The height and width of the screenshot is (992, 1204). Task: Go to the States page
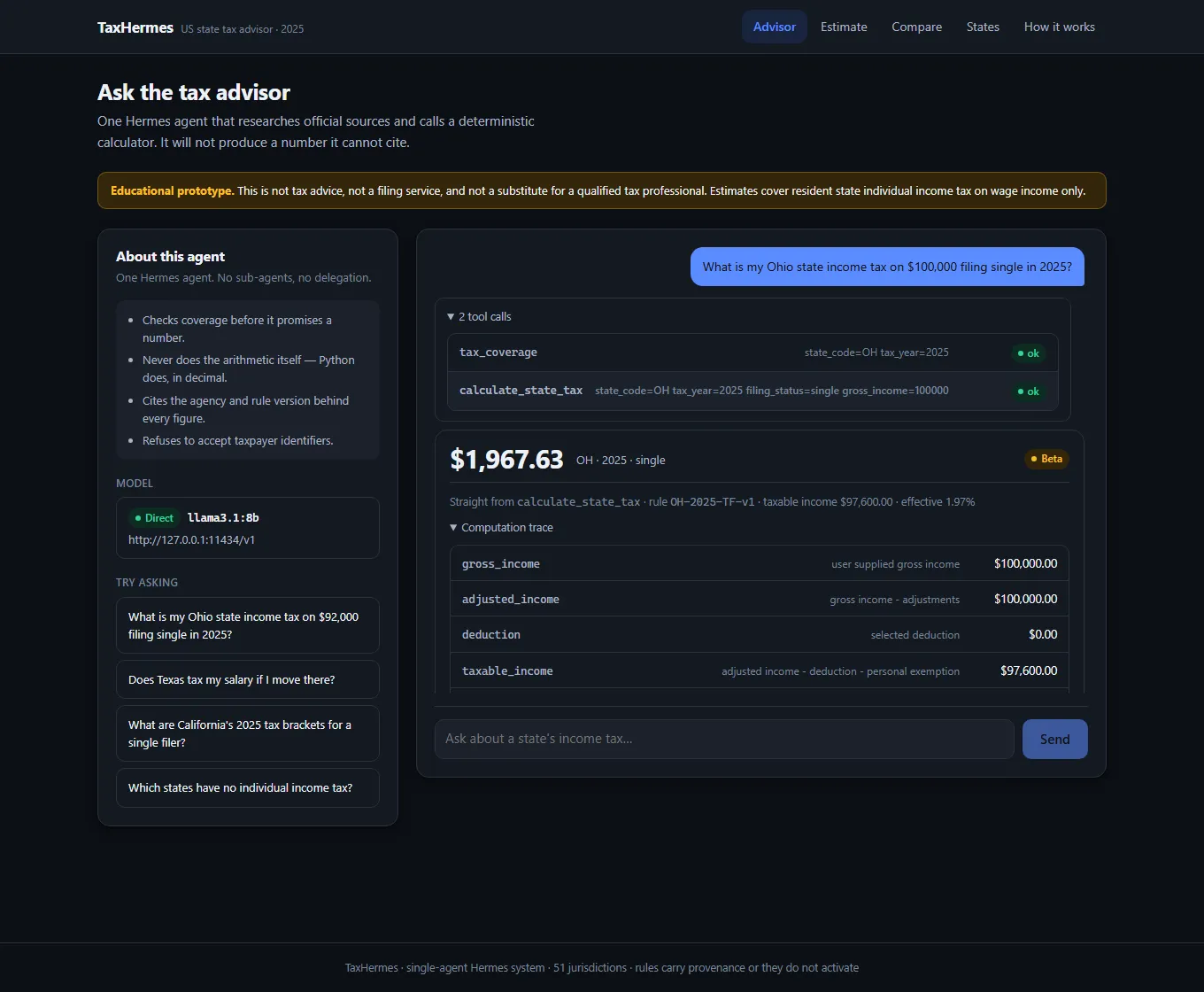point(983,27)
